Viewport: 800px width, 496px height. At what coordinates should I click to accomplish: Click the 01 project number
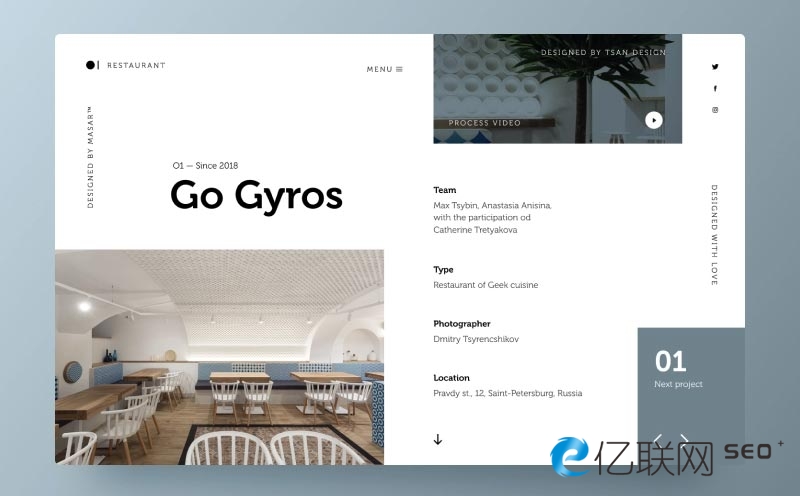click(x=670, y=361)
